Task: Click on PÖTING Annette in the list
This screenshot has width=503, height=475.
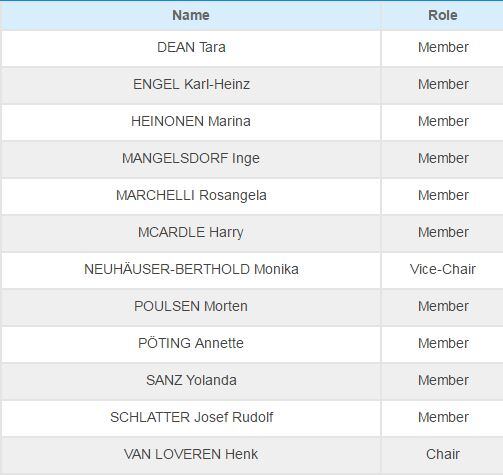Action: tap(191, 343)
